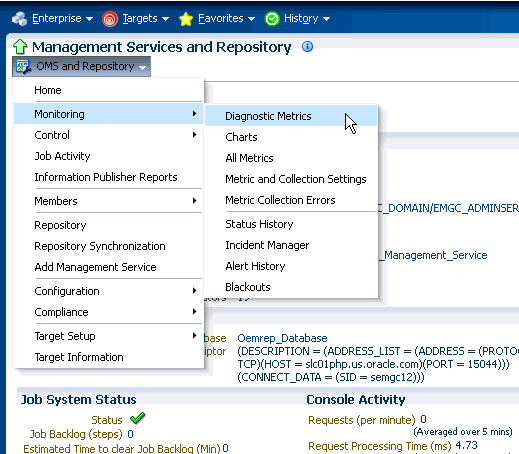Screen dimensions: 519x454
Task: Open Target Information menu item
Action: [108, 357]
